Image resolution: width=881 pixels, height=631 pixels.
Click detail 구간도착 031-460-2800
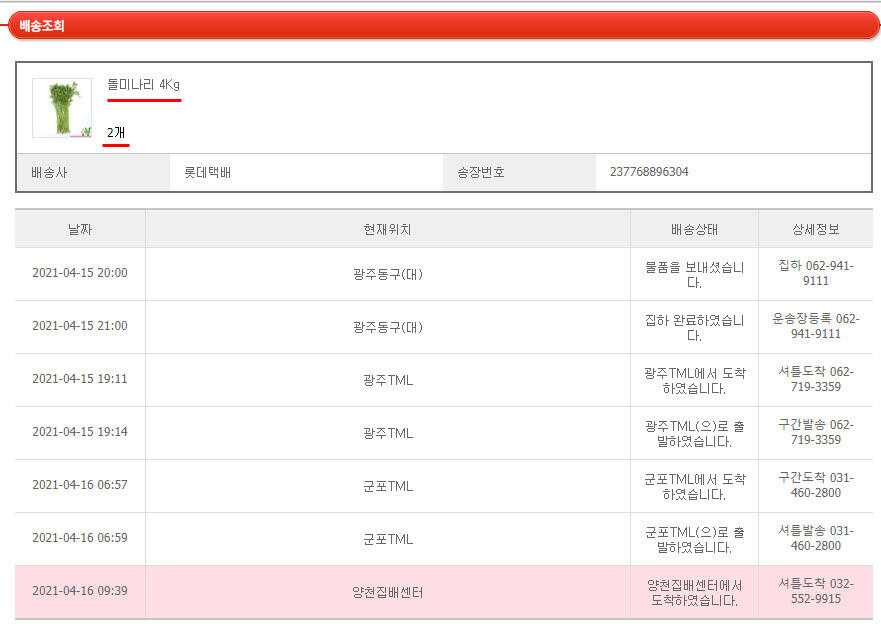816,485
